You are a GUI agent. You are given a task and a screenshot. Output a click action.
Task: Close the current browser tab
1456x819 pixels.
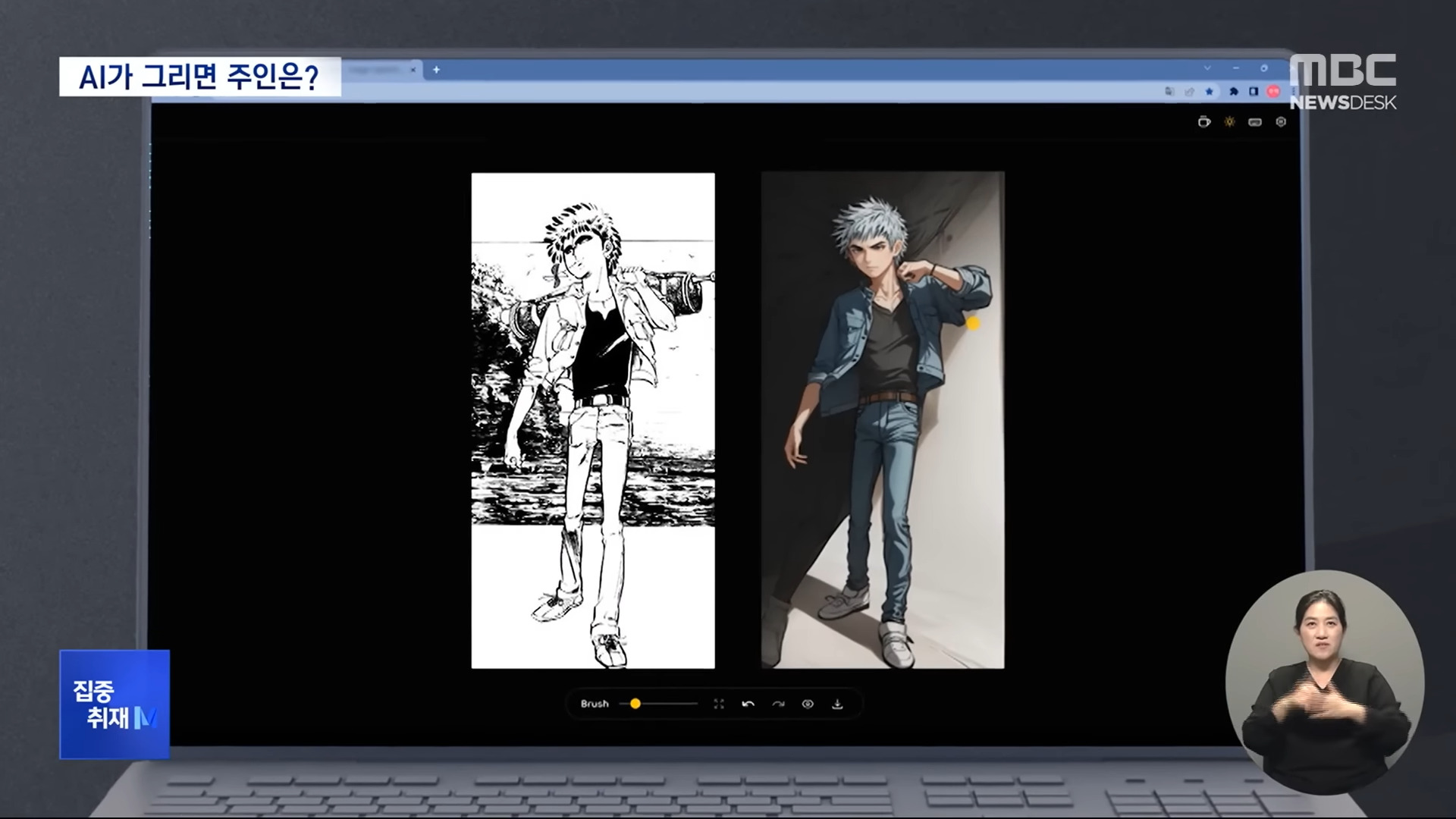pos(413,70)
